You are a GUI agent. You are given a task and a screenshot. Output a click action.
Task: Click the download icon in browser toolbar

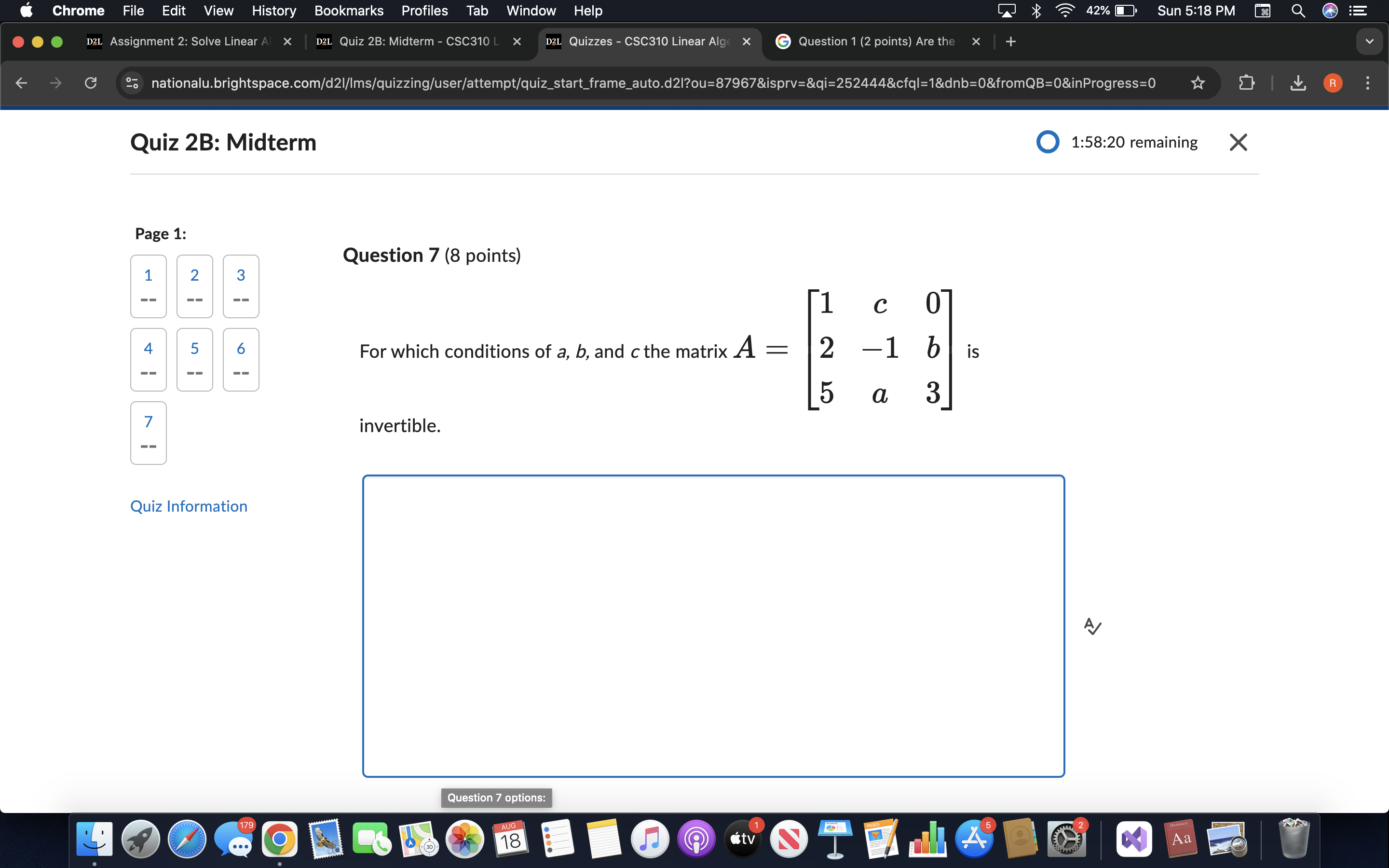pyautogui.click(x=1299, y=84)
